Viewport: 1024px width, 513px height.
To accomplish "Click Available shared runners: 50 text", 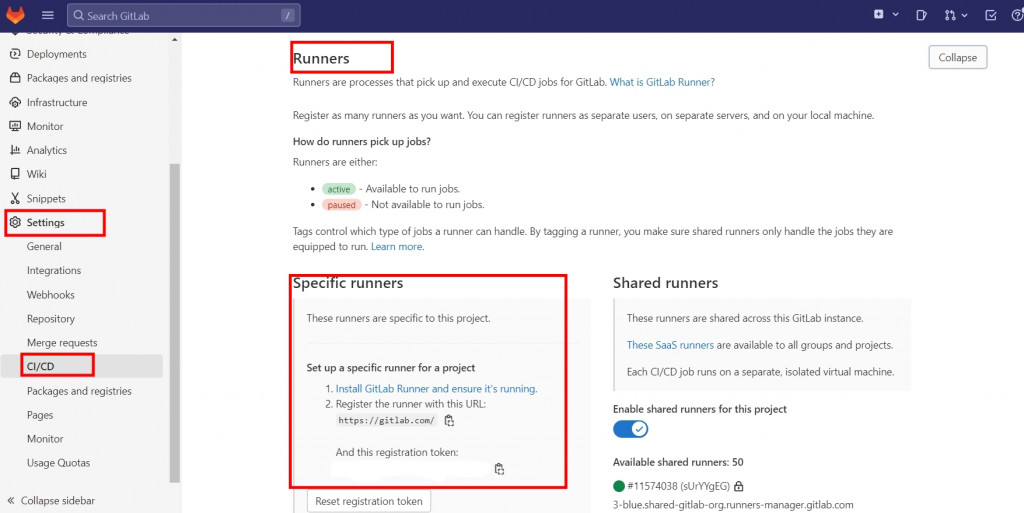I will 678,462.
